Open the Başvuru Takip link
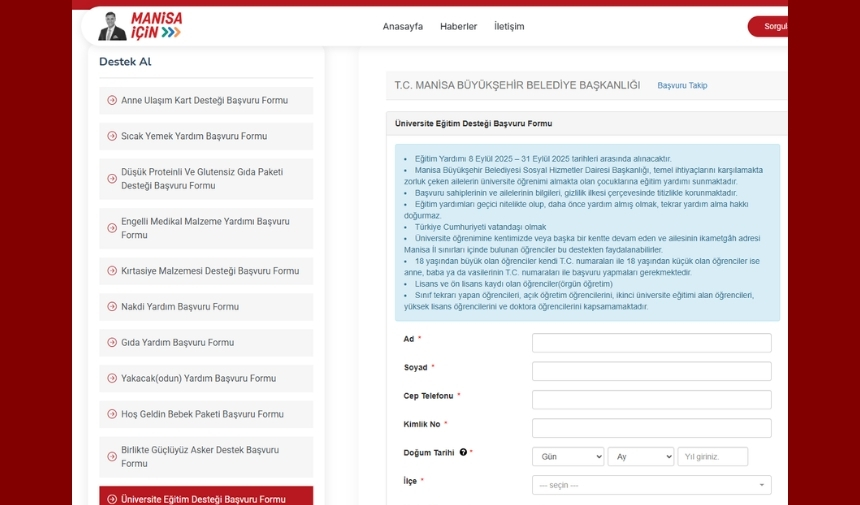The image size is (860, 505). point(682,86)
